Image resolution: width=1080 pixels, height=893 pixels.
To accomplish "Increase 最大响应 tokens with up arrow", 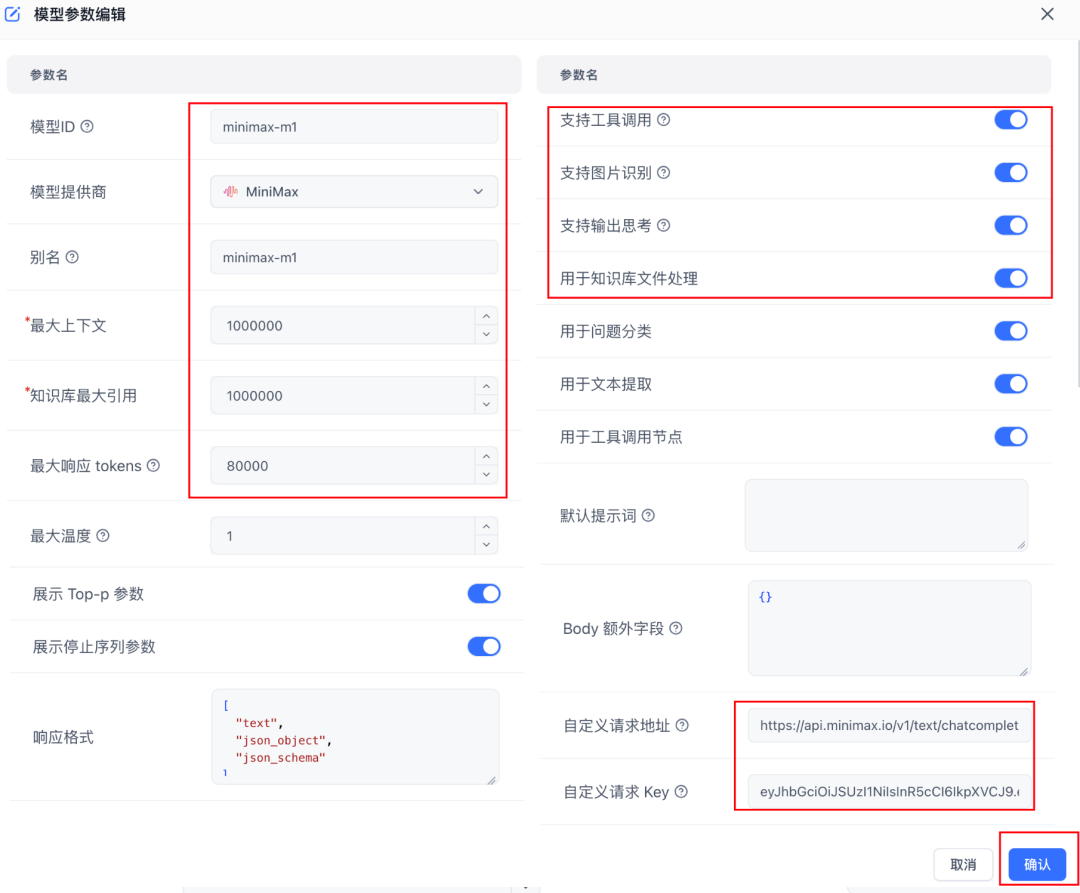I will [x=486, y=456].
